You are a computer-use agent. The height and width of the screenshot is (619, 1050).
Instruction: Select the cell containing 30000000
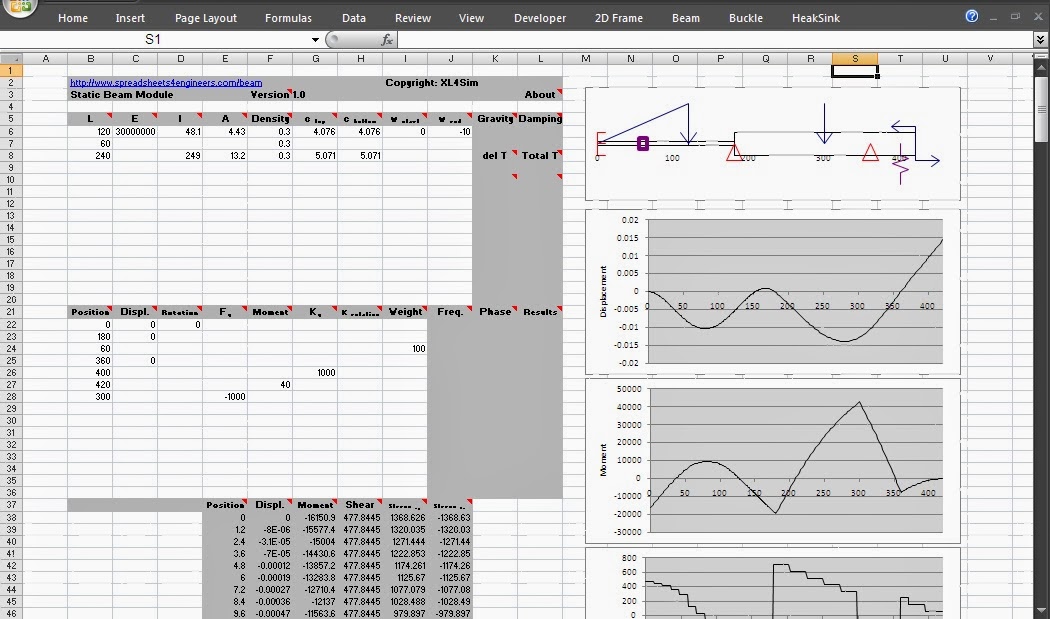pos(135,131)
